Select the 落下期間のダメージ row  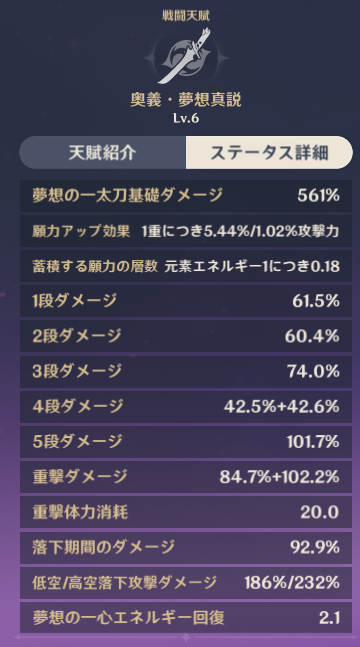coord(186,548)
